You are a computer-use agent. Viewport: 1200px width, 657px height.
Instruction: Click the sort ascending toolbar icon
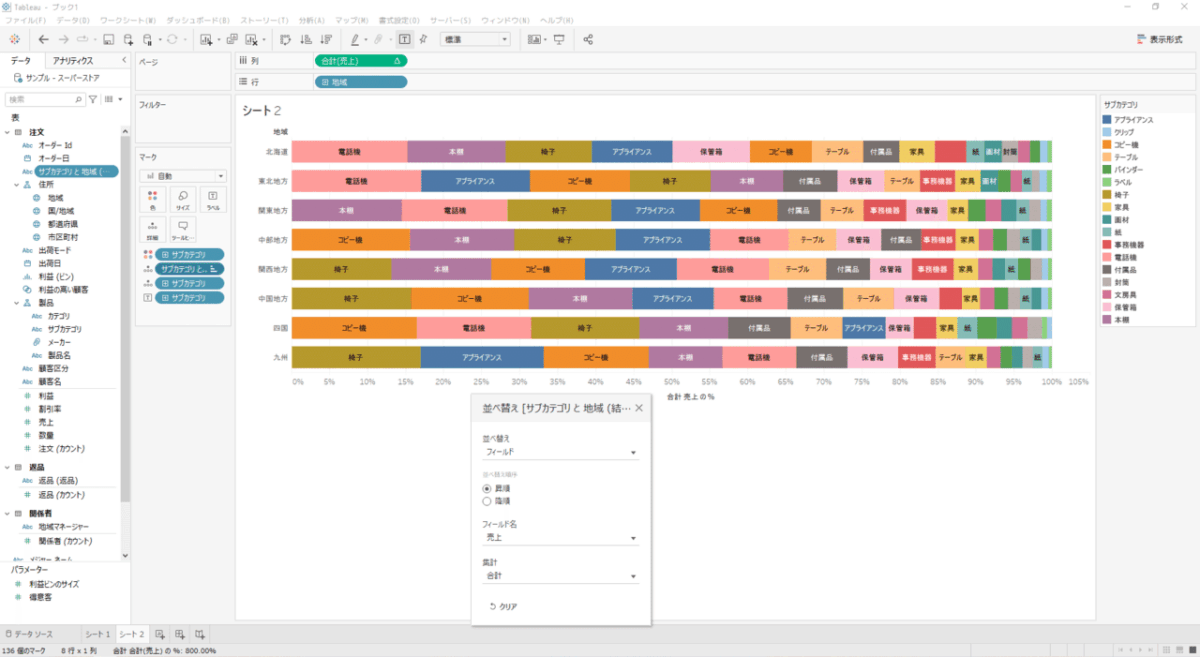(x=305, y=39)
